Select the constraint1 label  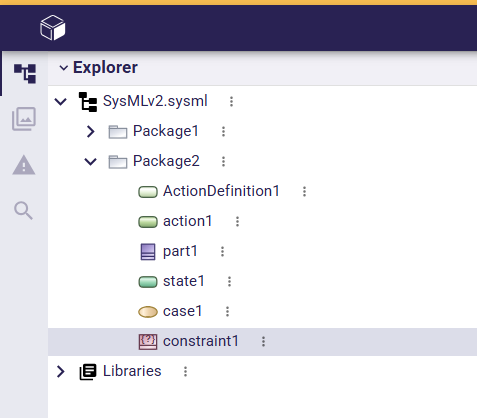(x=201, y=341)
